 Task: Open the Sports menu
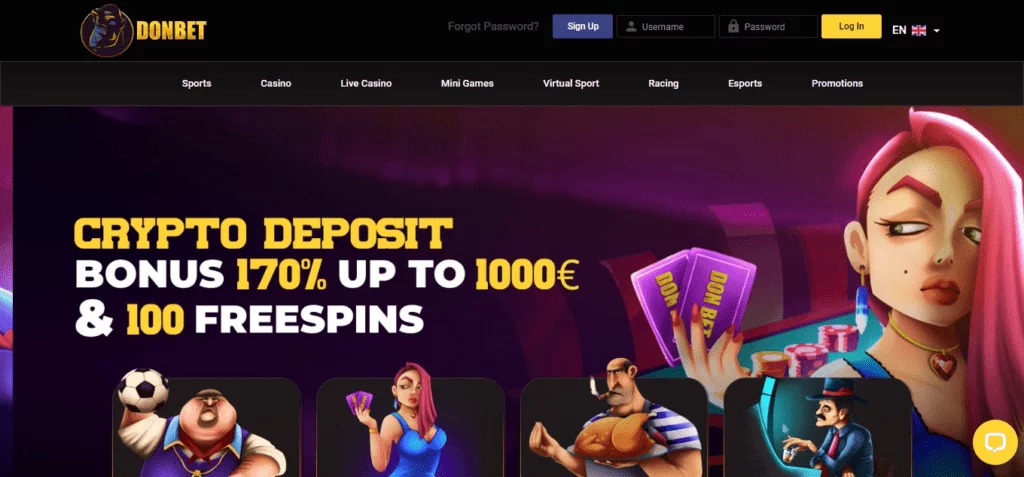click(197, 83)
